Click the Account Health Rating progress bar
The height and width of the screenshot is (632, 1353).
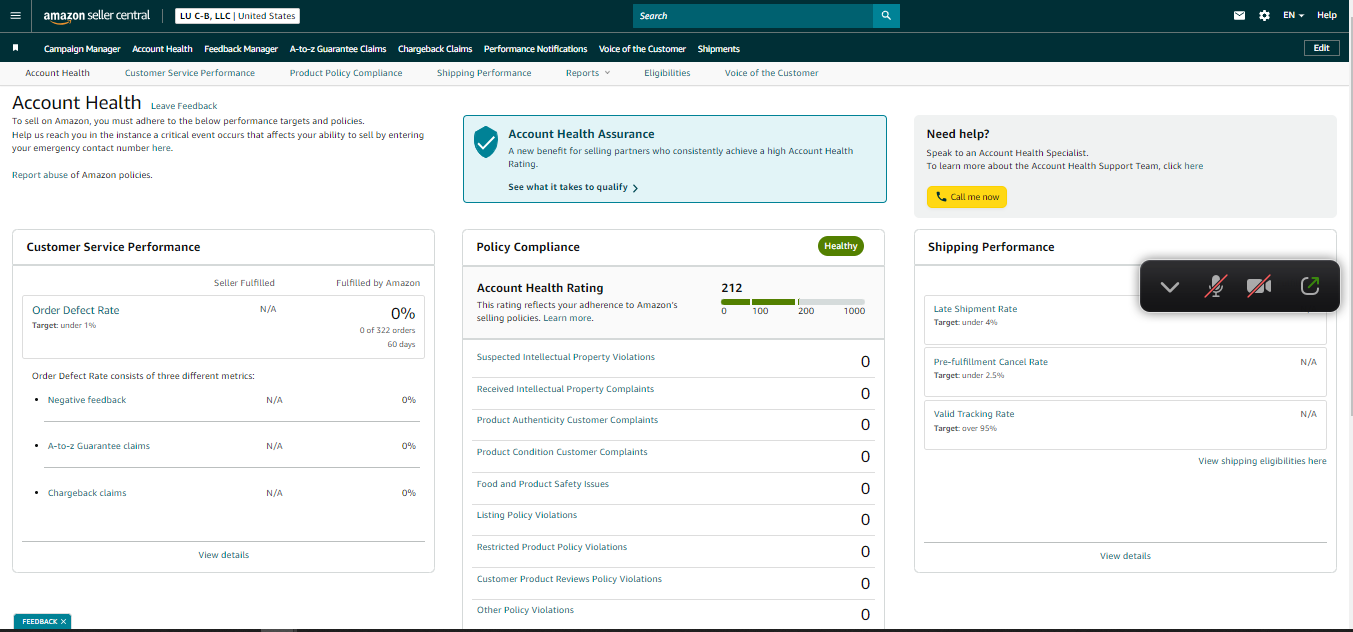pos(793,302)
